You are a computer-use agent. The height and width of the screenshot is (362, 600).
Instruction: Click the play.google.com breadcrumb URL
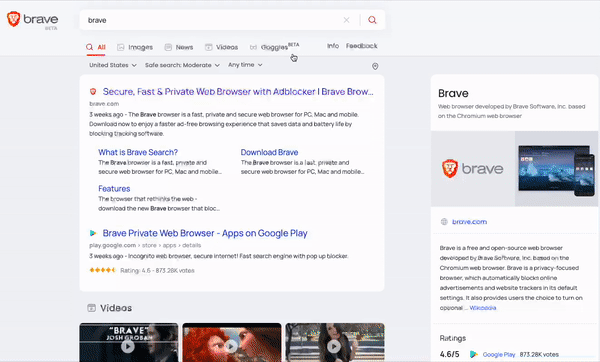[x=145, y=245]
